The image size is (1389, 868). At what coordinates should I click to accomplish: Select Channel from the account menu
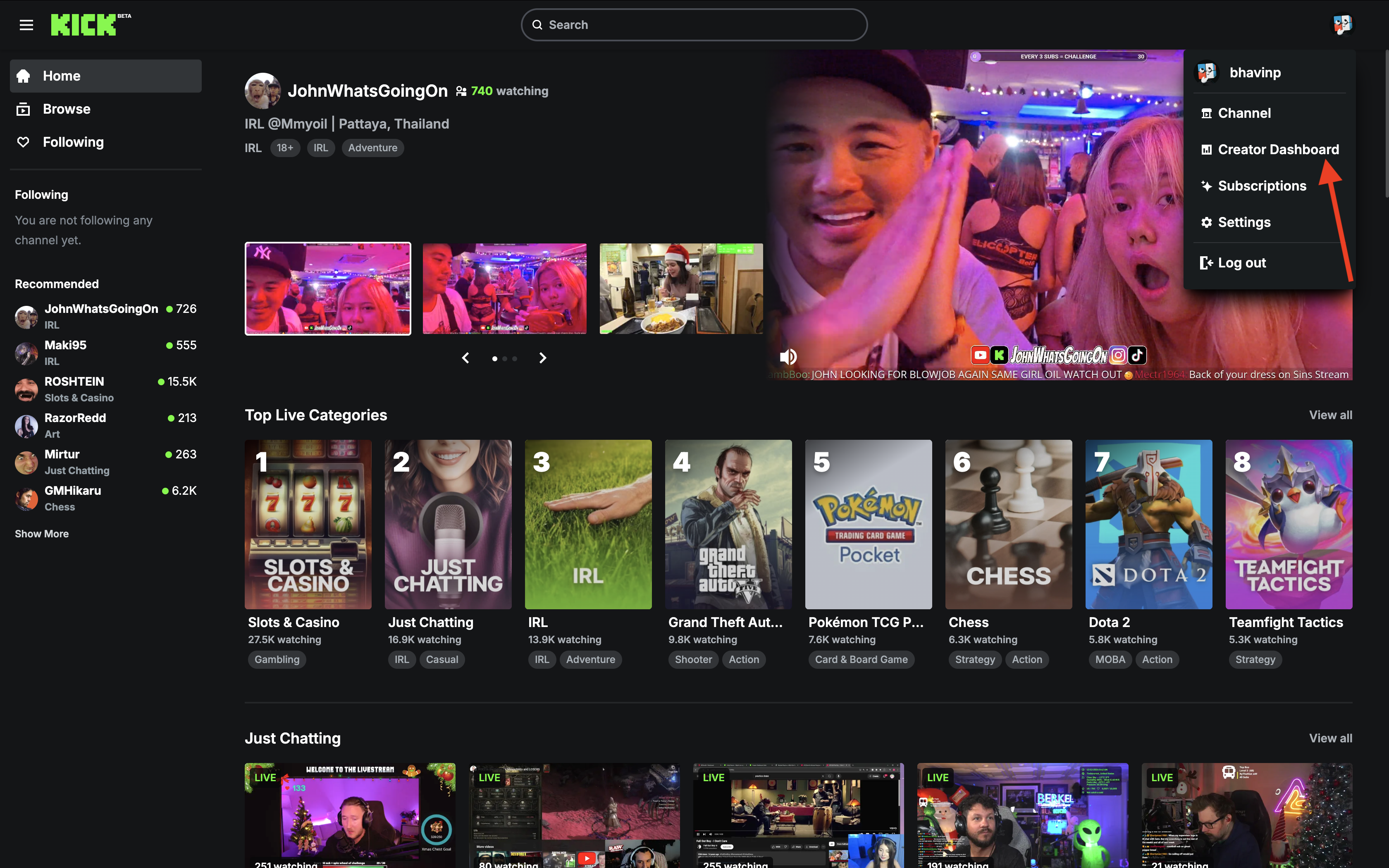coord(1244,112)
